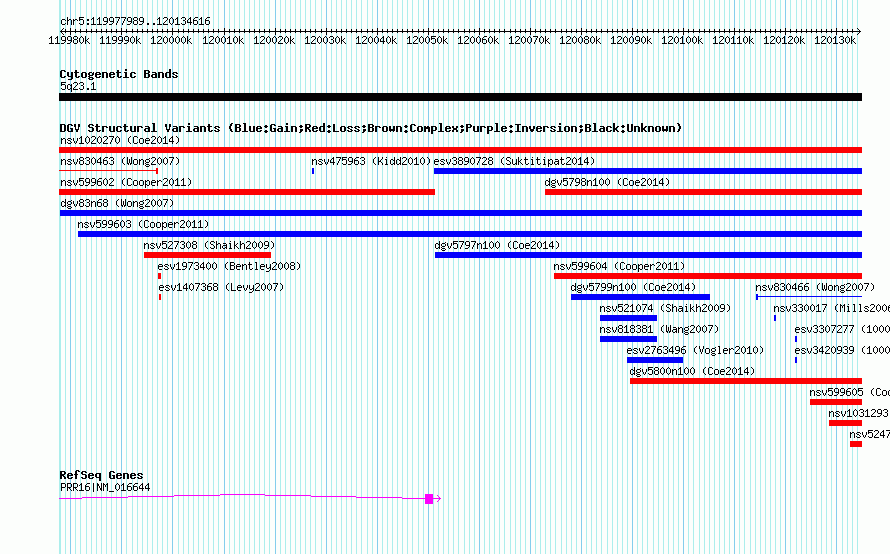The width and height of the screenshot is (890, 554).
Task: Click the esv3420939 variant label
Action: [842, 350]
